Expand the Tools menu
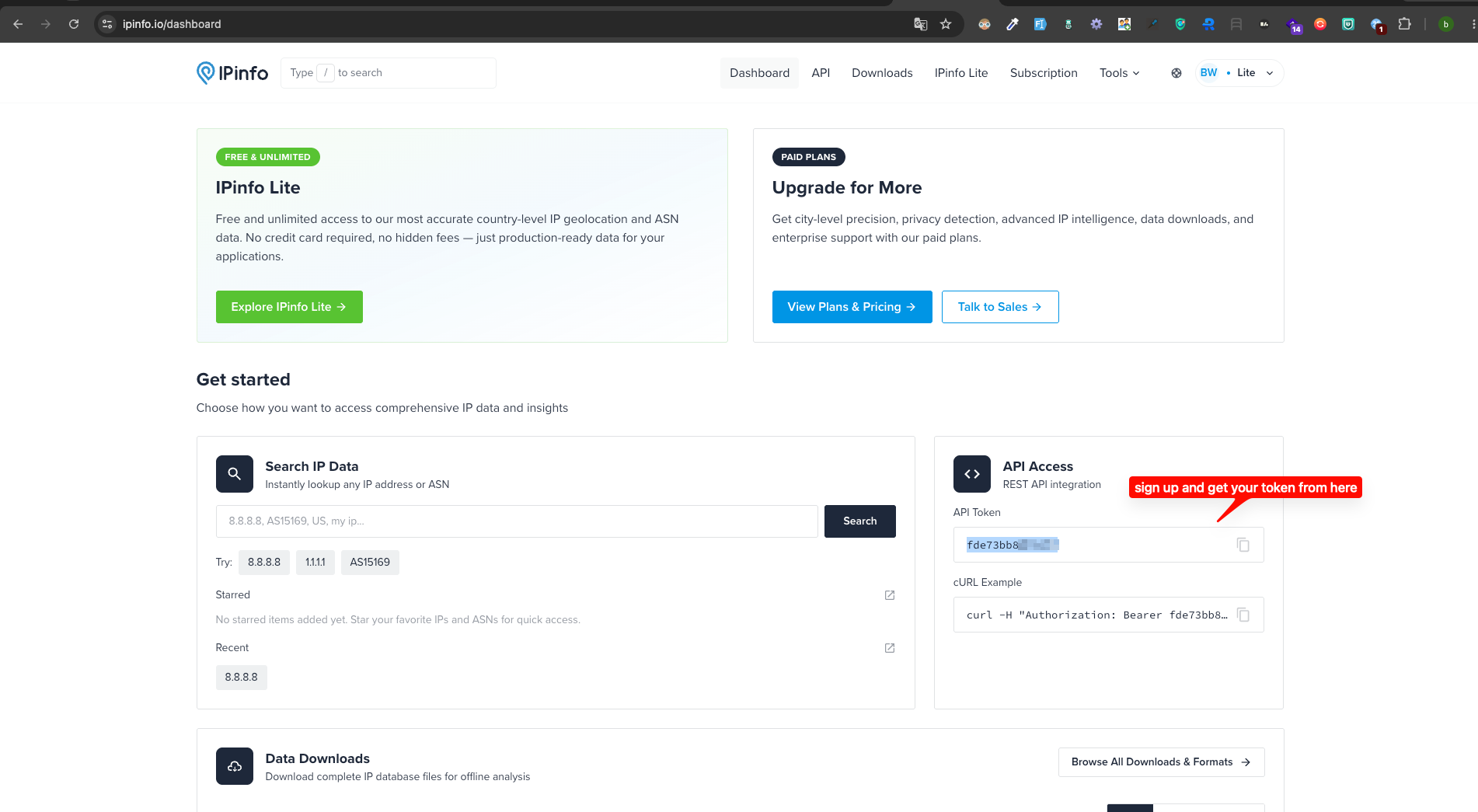 click(x=1120, y=73)
